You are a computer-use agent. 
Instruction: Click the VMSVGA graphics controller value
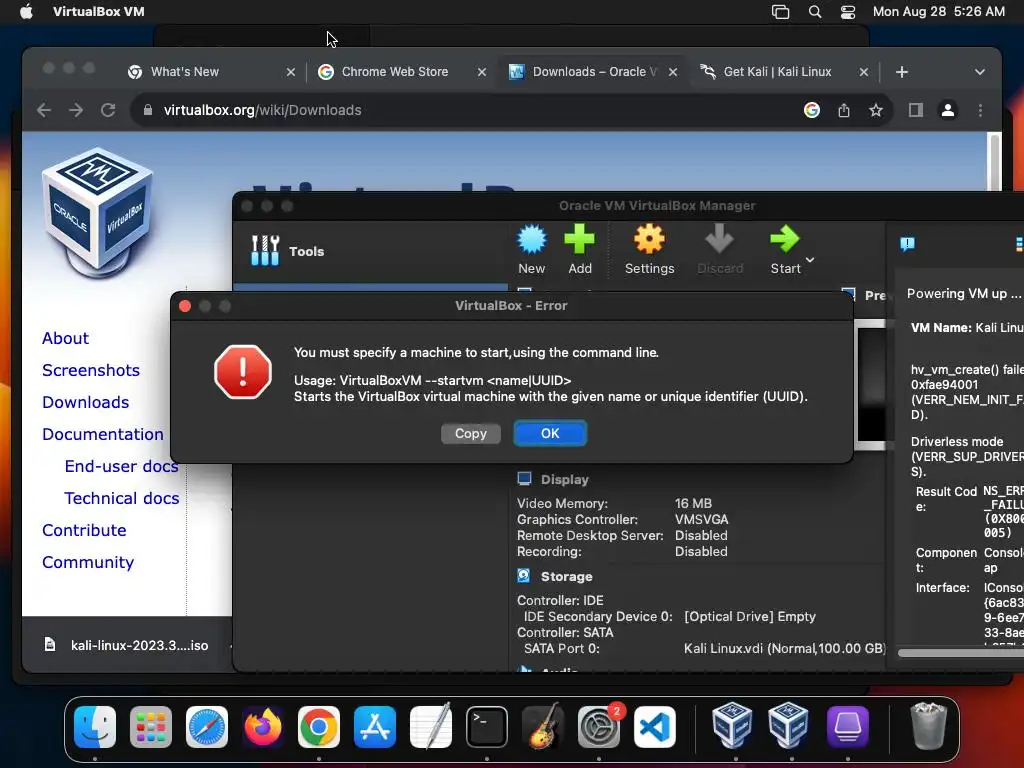[701, 520]
